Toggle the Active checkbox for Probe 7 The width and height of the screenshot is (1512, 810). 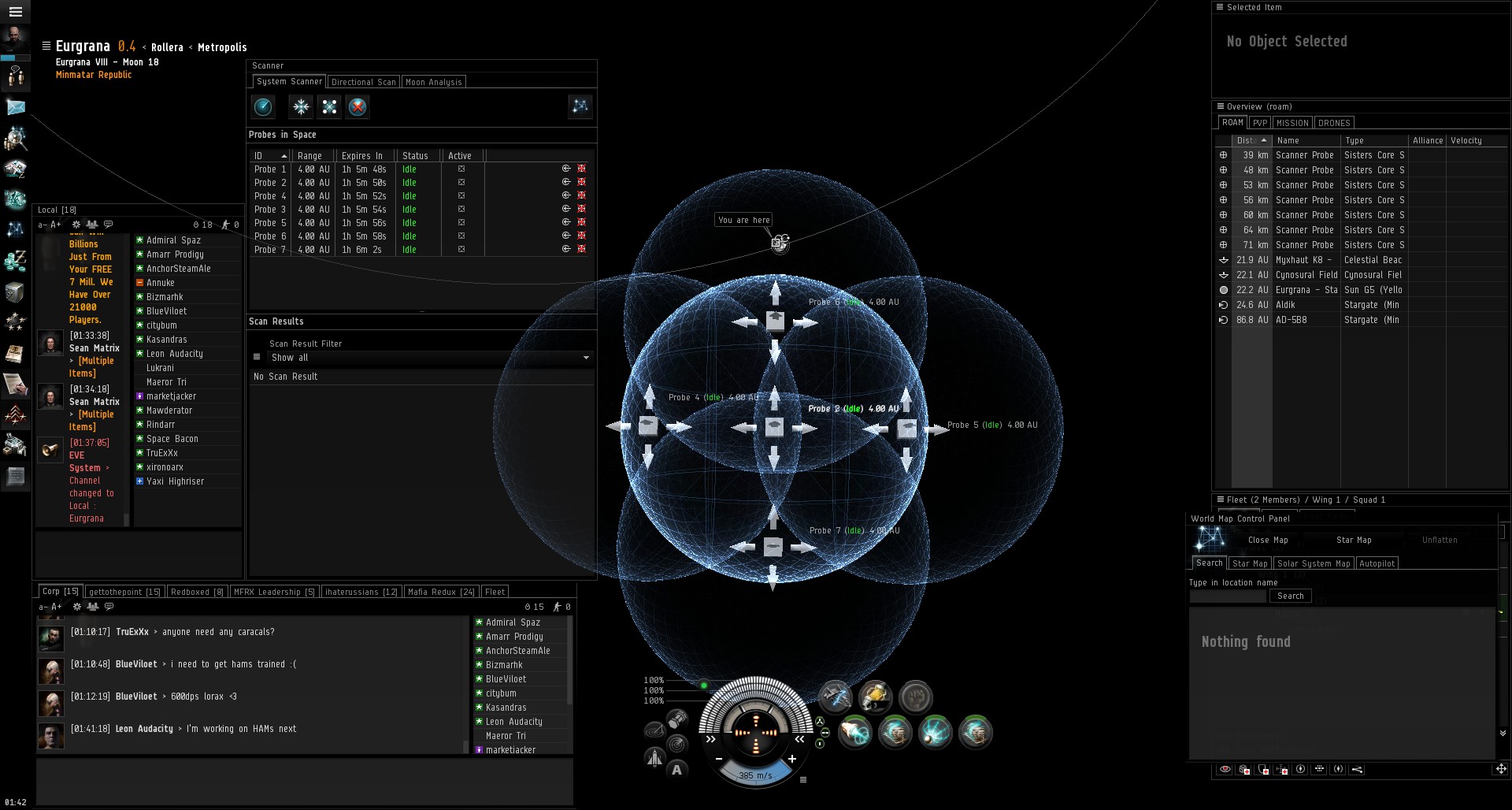coord(461,249)
